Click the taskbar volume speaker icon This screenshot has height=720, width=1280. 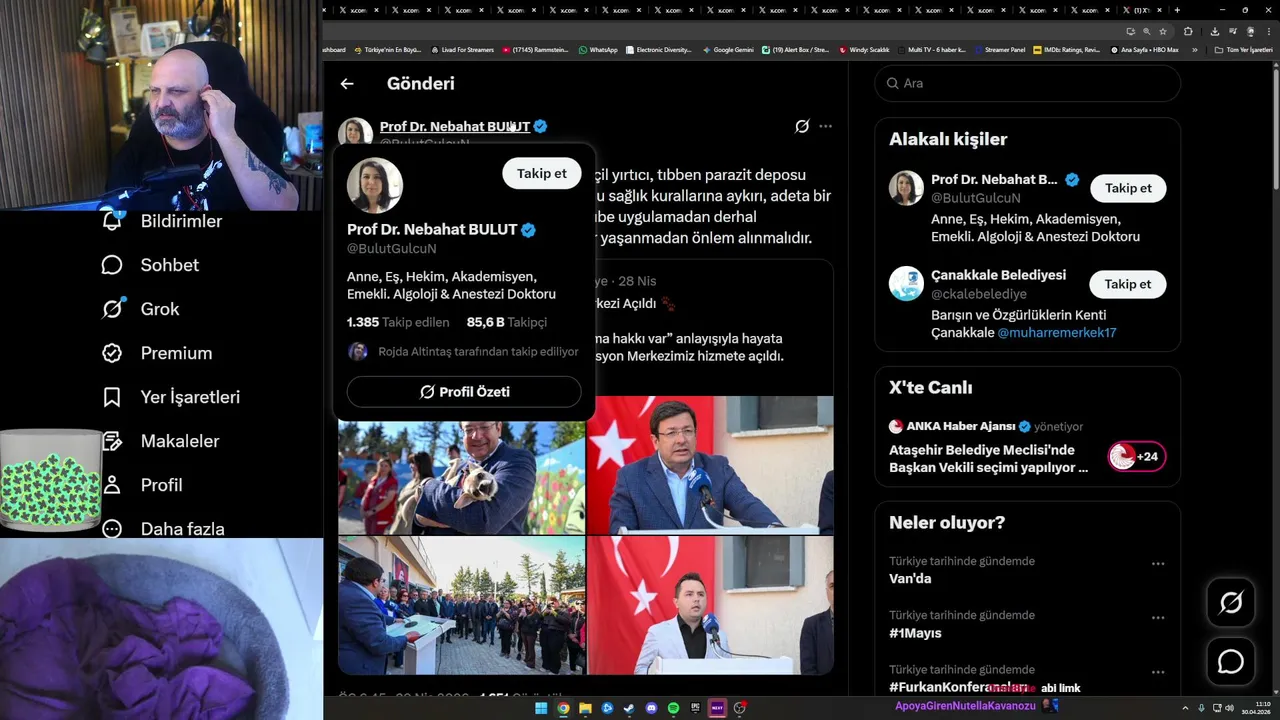1229,708
